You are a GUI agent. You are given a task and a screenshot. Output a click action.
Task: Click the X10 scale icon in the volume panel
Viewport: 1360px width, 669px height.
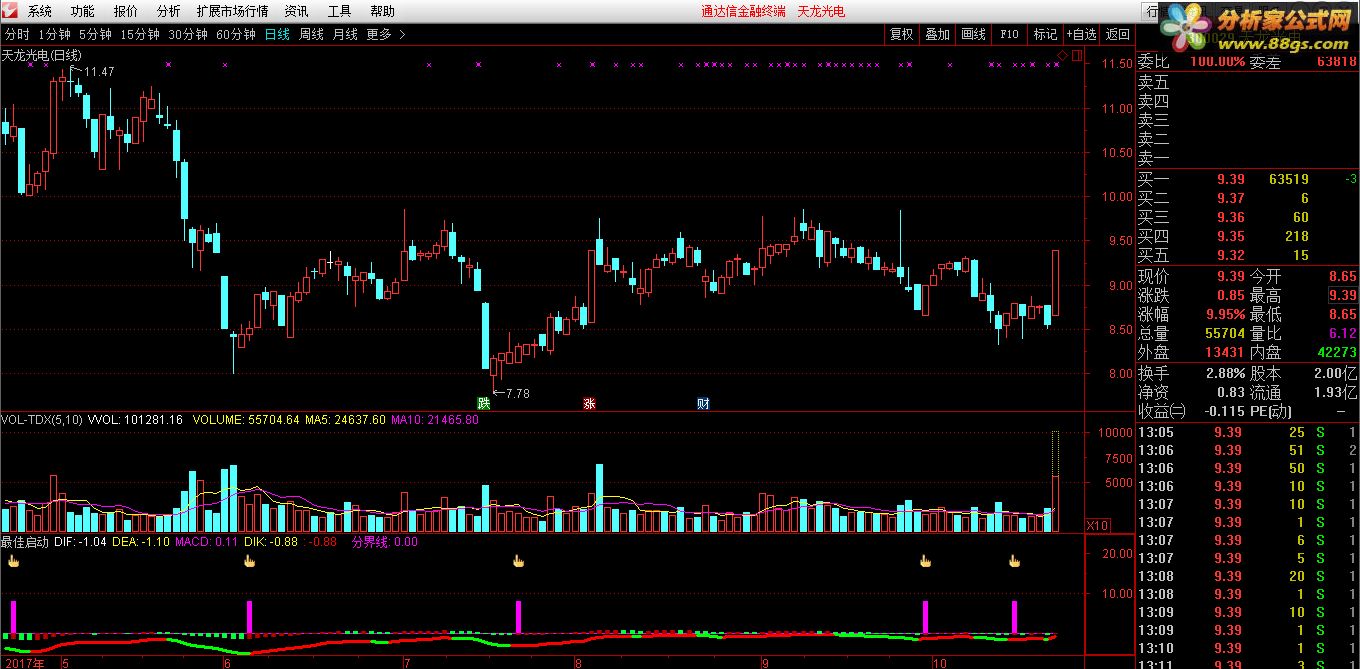(x=1098, y=525)
